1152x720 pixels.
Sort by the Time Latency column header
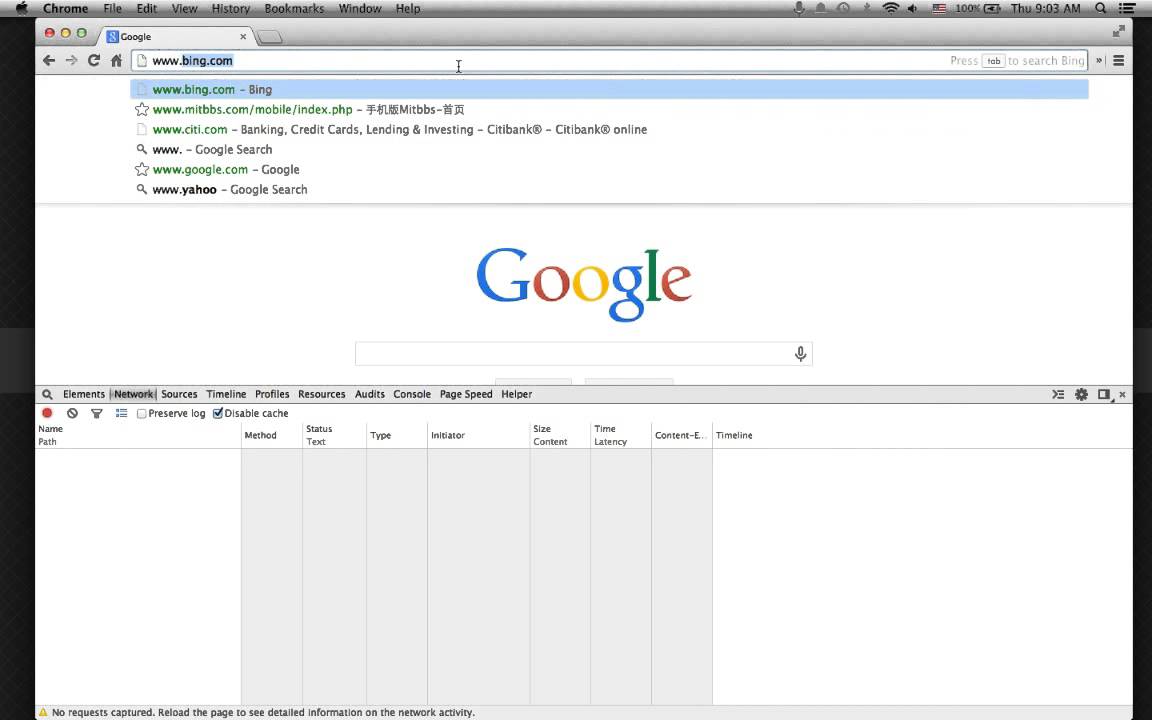(621, 436)
